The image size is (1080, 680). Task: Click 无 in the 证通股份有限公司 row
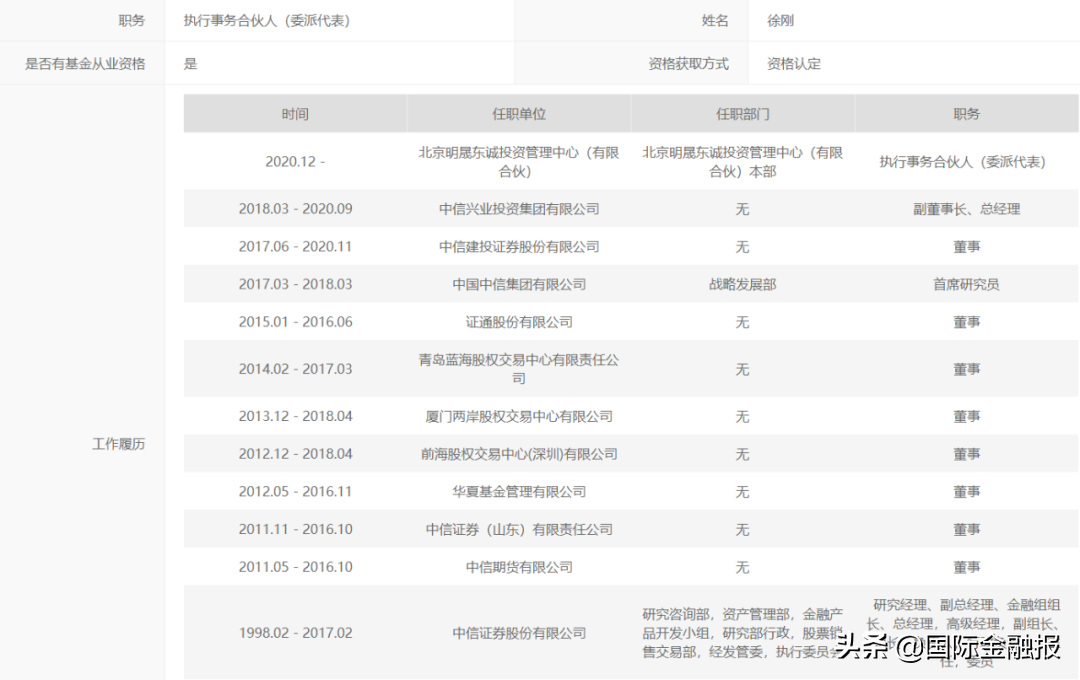coord(742,322)
